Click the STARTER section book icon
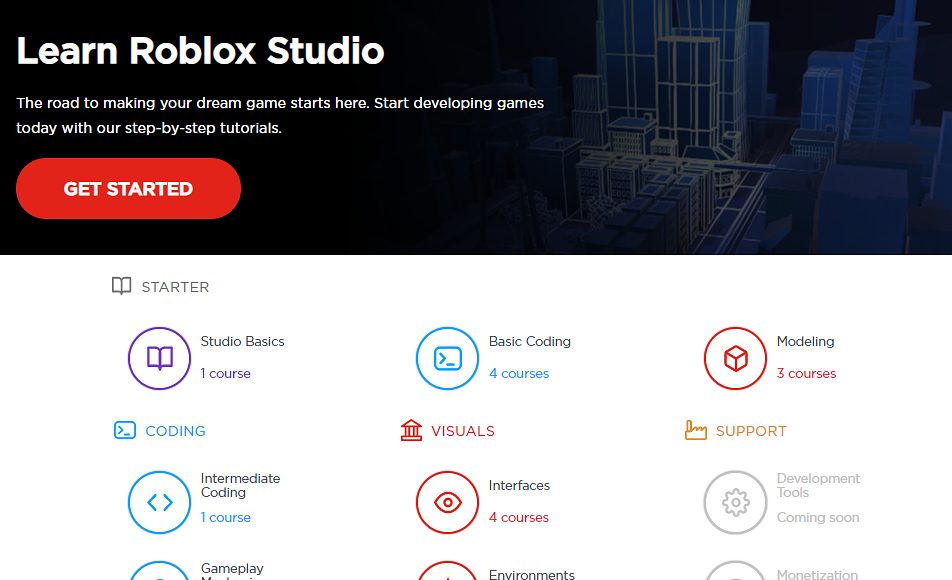This screenshot has width=952, height=580. pyautogui.click(x=121, y=286)
